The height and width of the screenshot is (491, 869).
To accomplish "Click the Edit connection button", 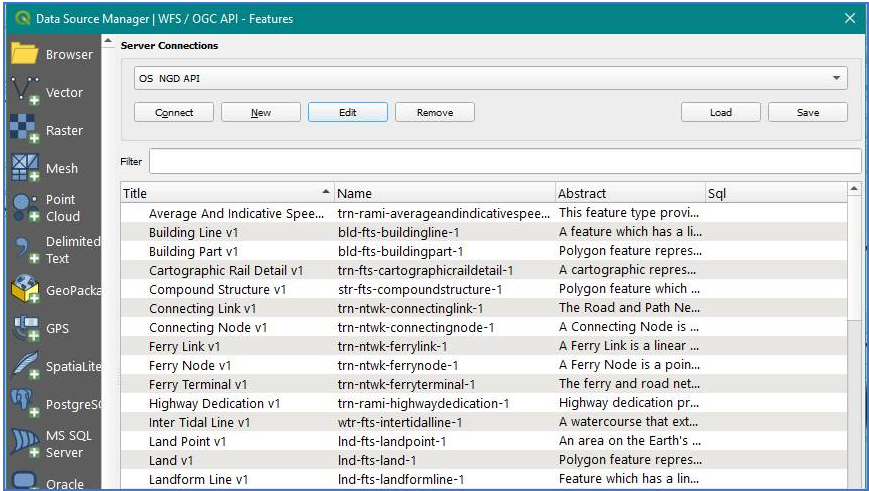I will (347, 112).
